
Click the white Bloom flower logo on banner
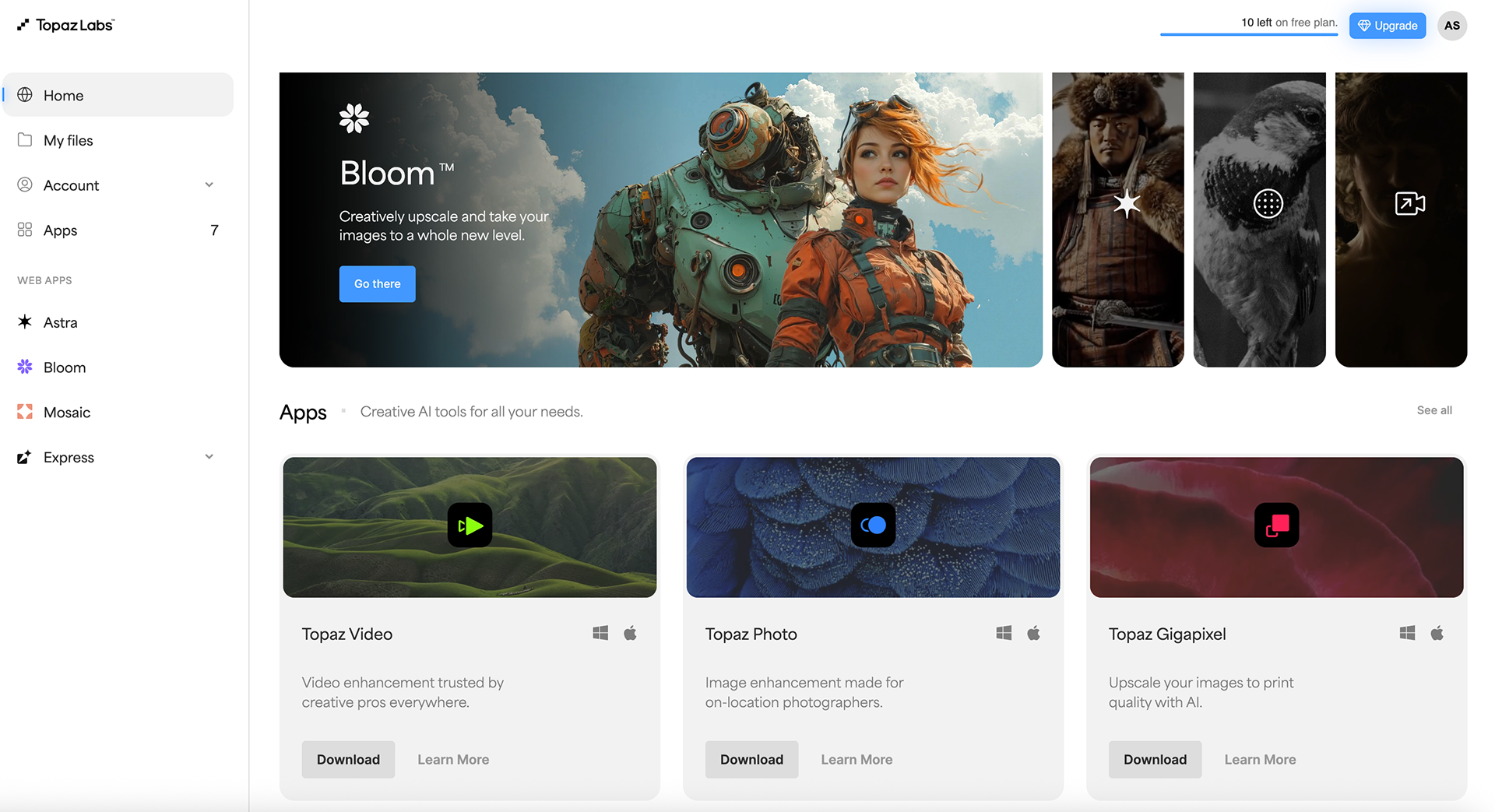[354, 118]
